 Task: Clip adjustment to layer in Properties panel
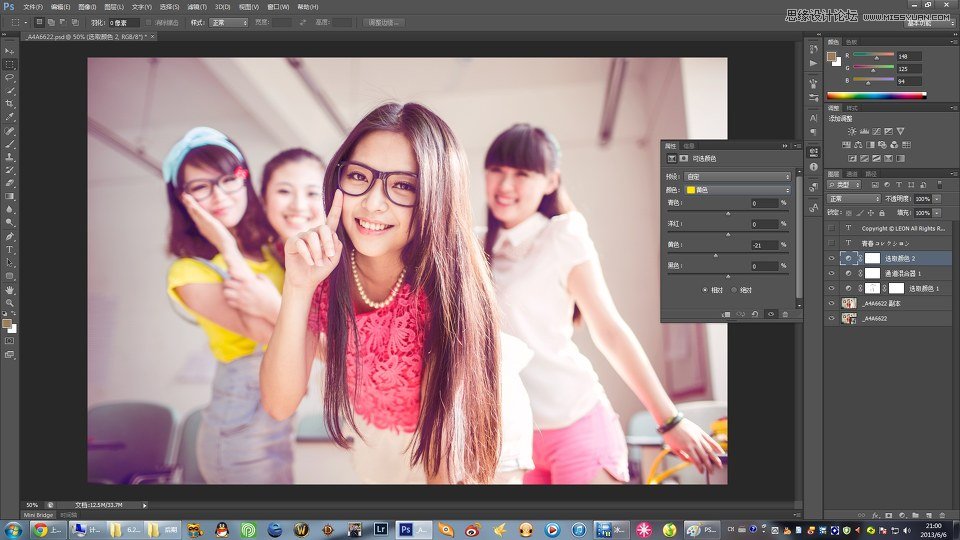click(x=726, y=314)
